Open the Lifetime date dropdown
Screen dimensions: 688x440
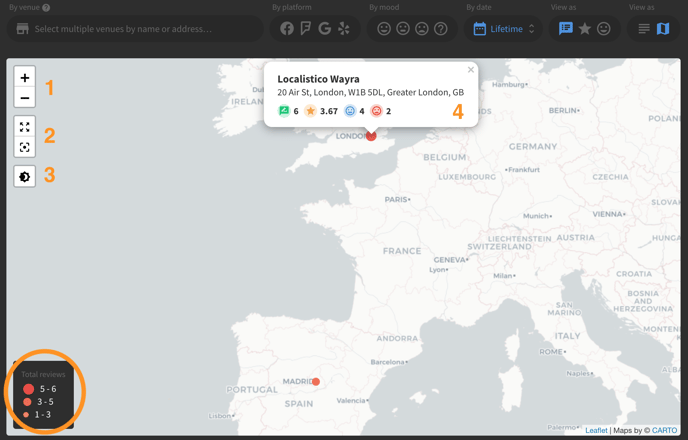503,29
